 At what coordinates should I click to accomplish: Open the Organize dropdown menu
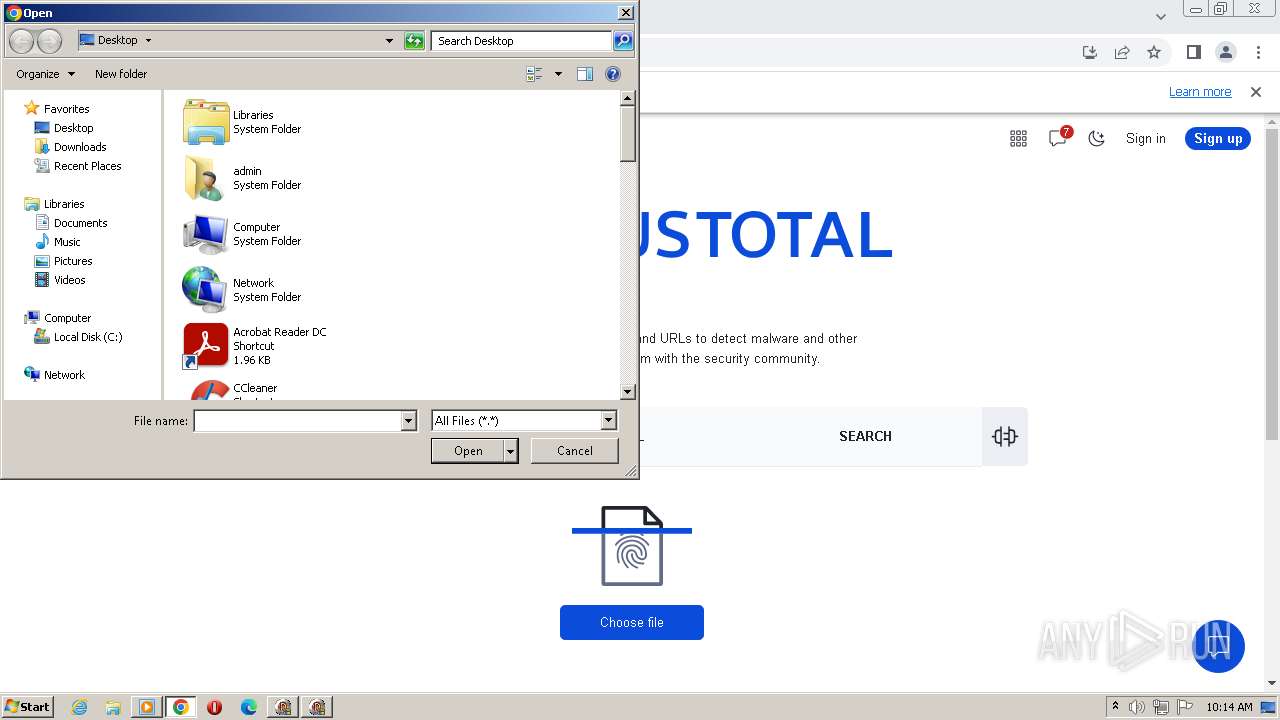(45, 74)
